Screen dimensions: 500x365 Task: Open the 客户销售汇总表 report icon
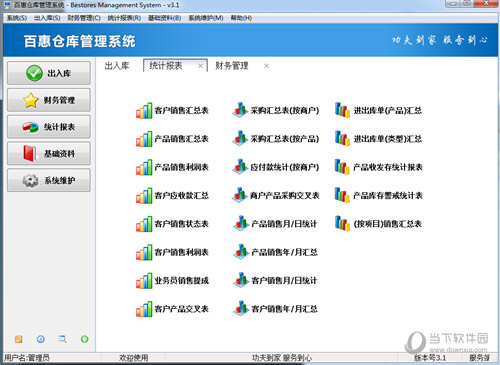(x=144, y=110)
